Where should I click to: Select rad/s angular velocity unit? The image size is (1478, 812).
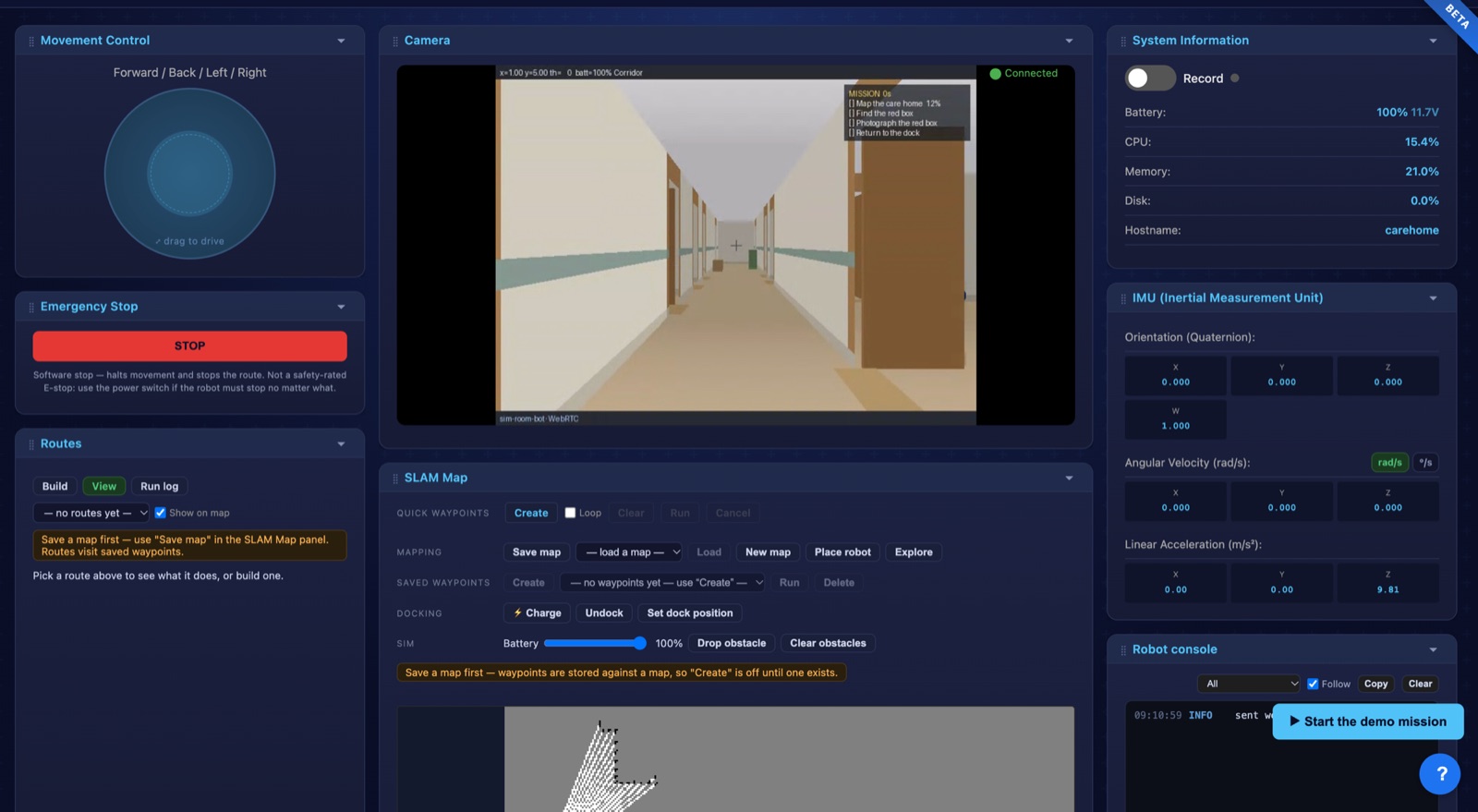(1389, 463)
